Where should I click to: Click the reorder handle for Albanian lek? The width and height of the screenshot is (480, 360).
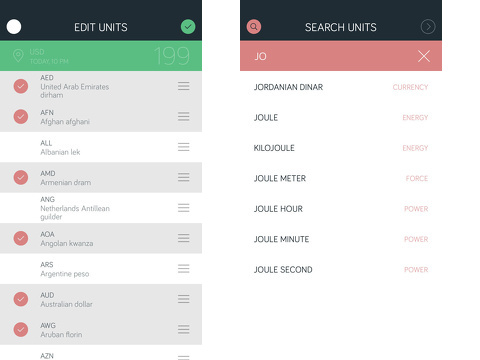(184, 147)
